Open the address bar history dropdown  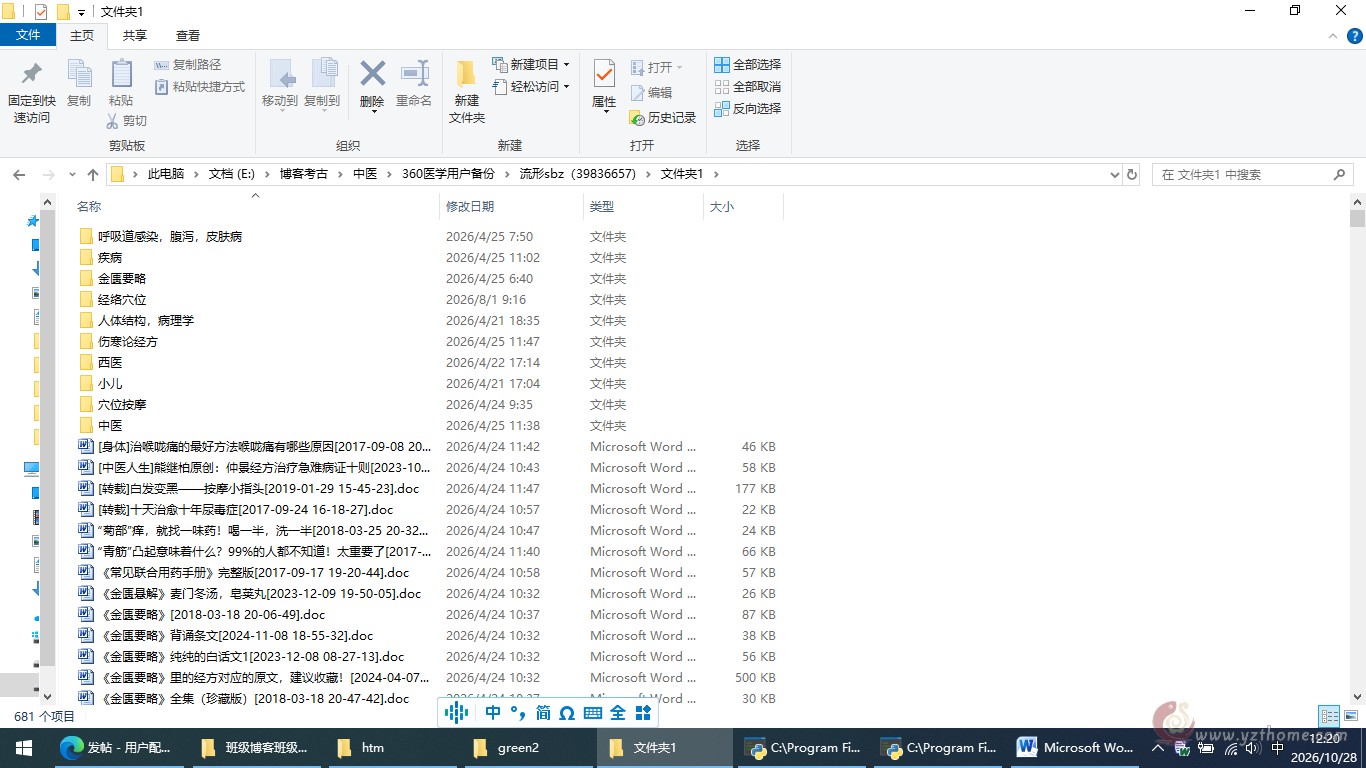point(1115,174)
